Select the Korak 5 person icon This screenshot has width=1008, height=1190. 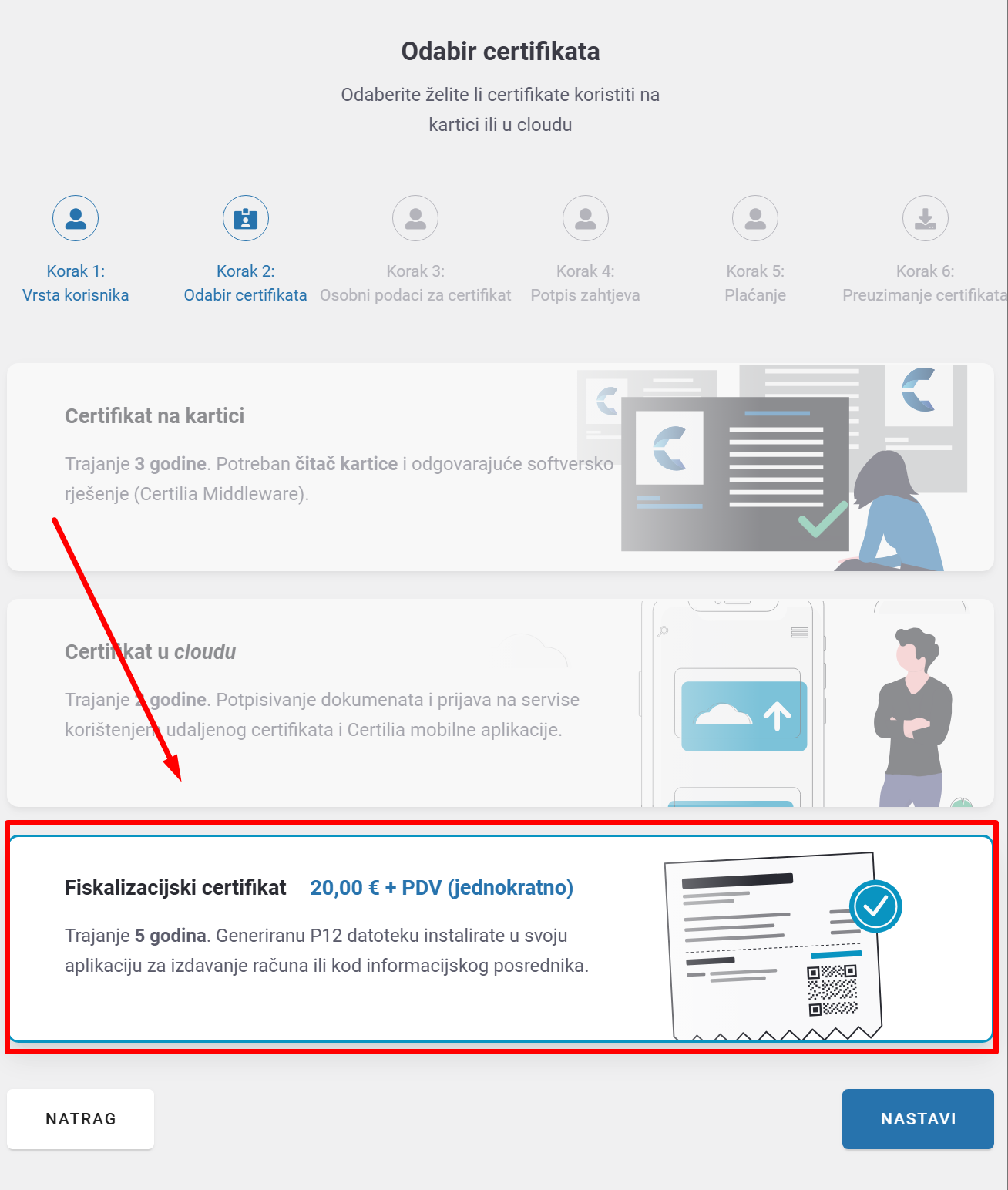pyautogui.click(x=755, y=218)
